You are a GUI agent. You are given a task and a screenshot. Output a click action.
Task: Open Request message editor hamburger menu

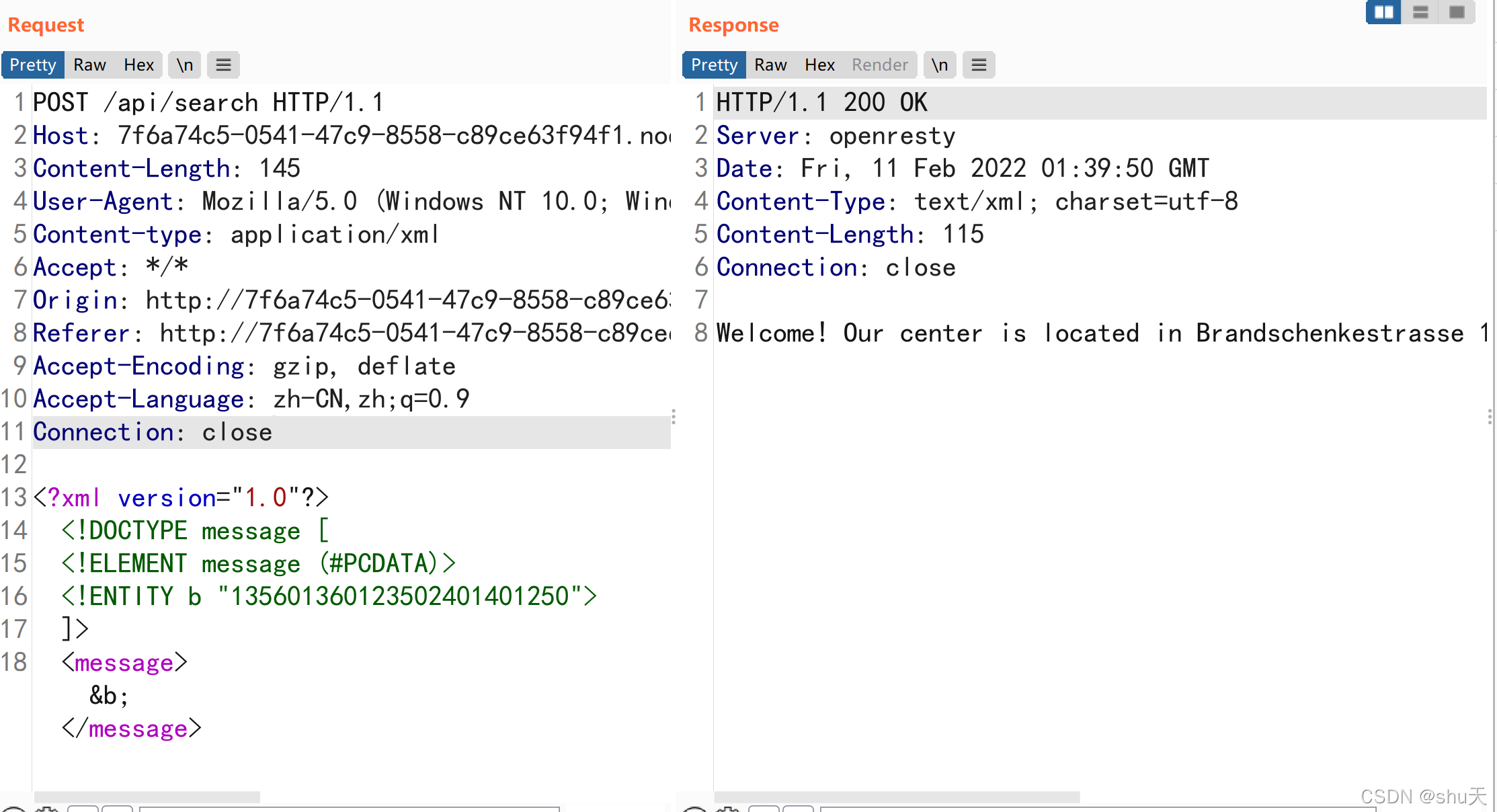[223, 65]
